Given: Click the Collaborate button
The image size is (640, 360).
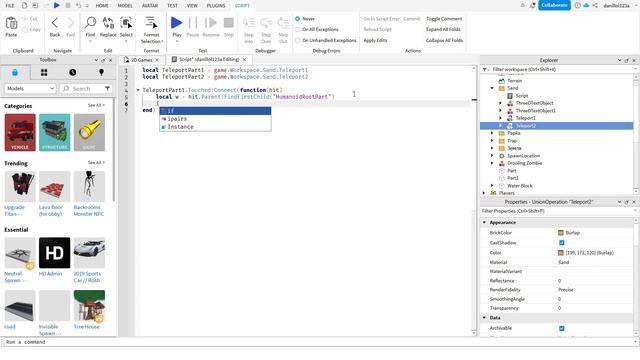Looking at the screenshot, I should 554,5.
